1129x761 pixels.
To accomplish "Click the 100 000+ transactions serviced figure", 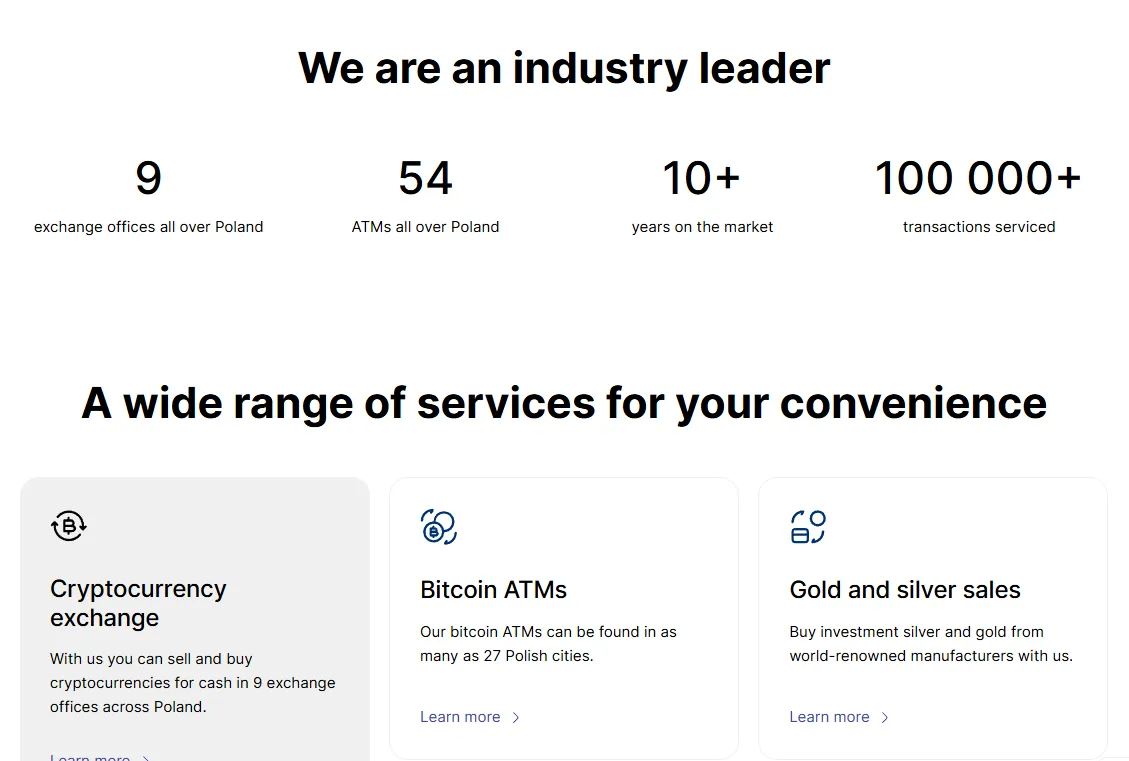I will pos(979,178).
